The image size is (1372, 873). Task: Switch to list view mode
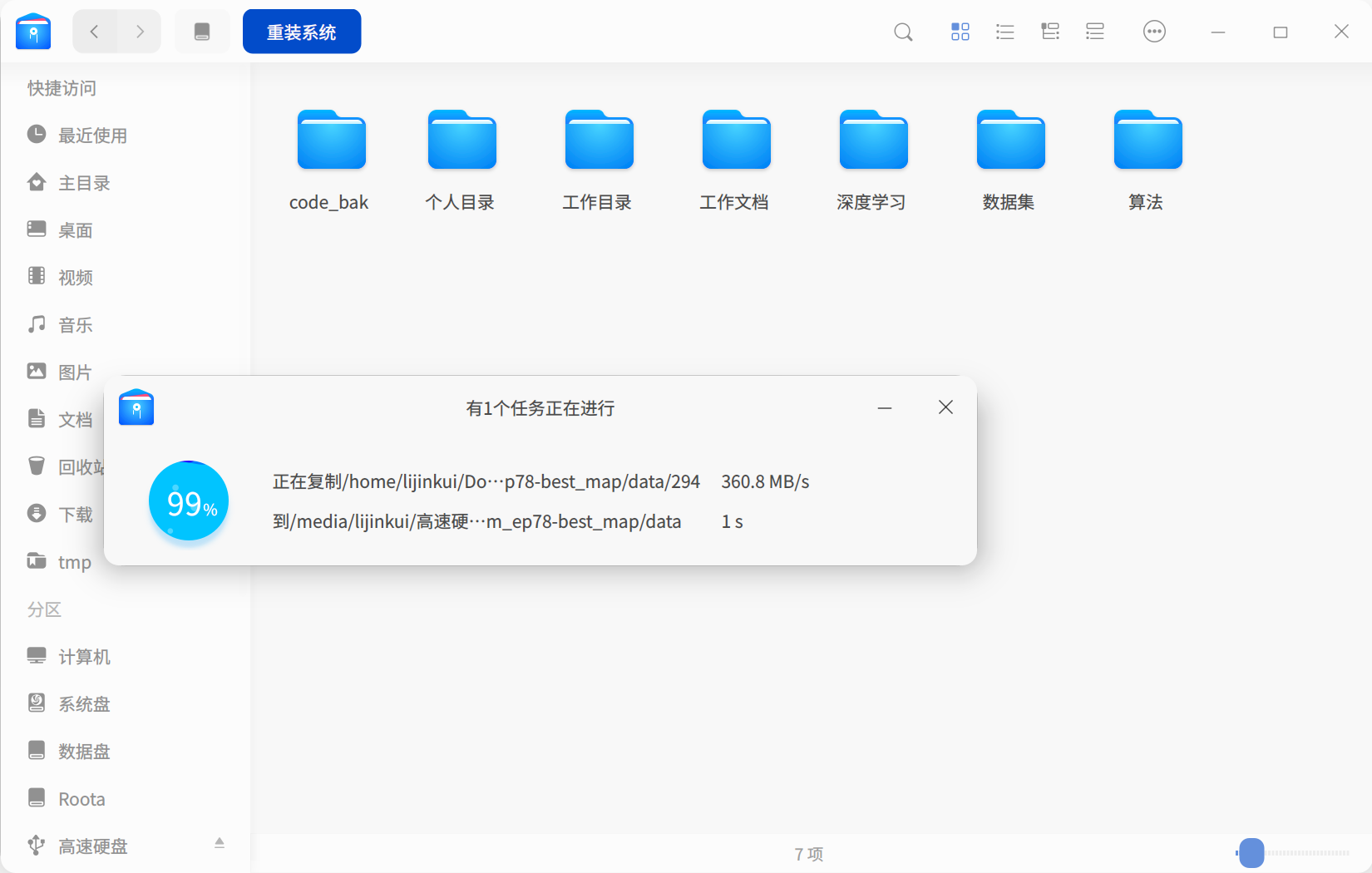[x=1004, y=32]
